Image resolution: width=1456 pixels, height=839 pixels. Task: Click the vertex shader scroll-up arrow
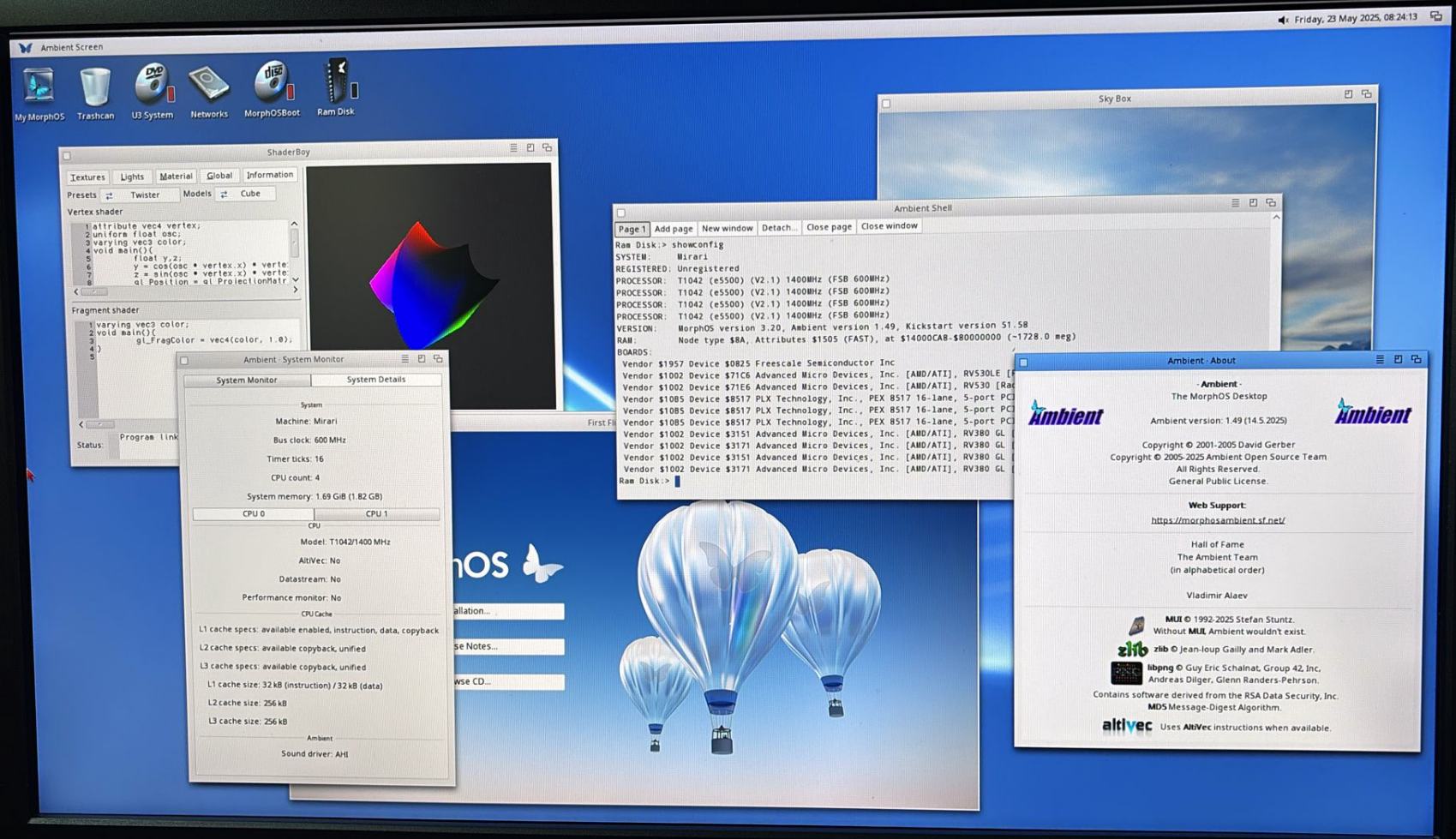coord(295,225)
